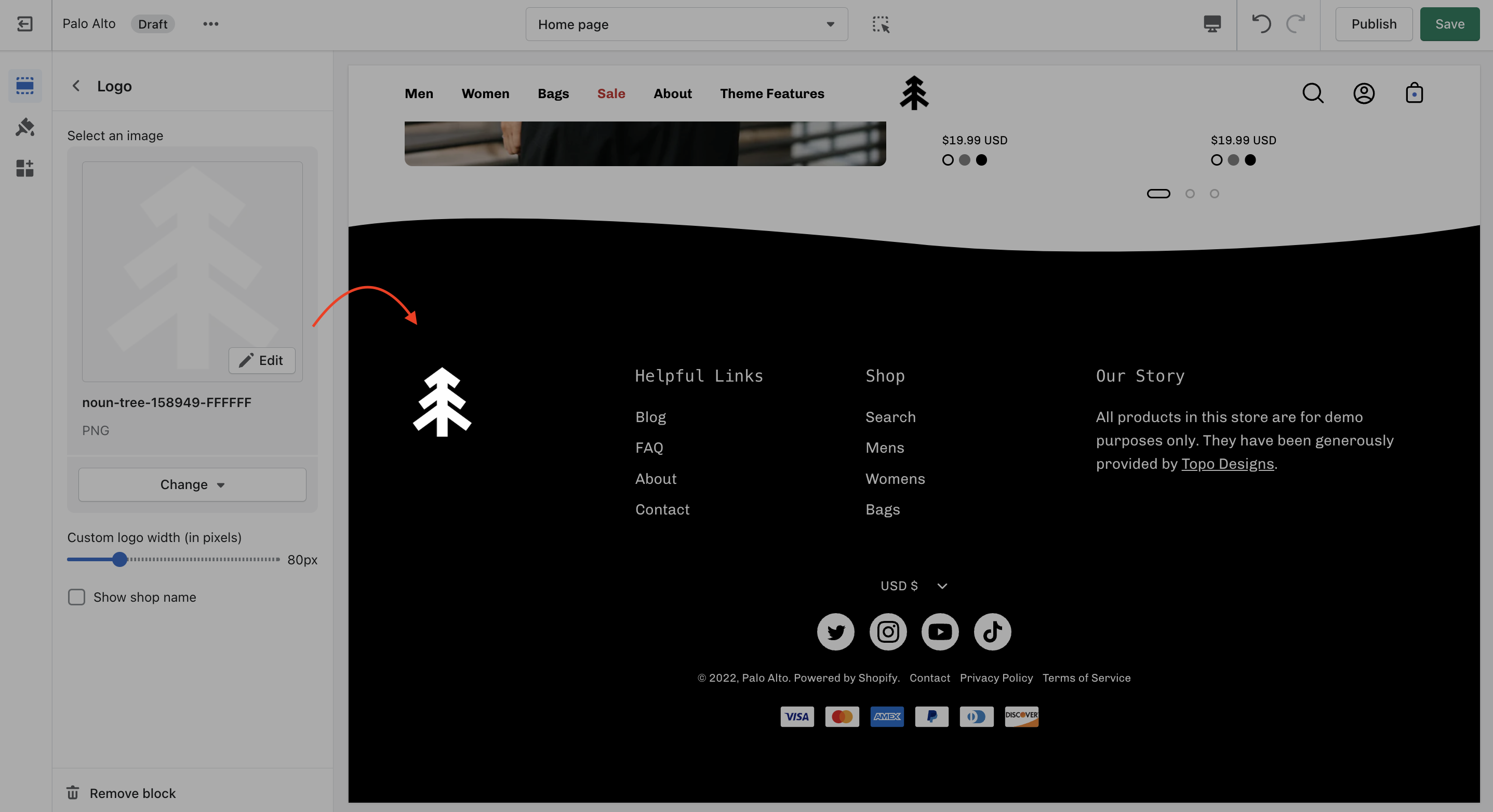The width and height of the screenshot is (1493, 812).
Task: Open the USD $ currency selector
Action: click(913, 586)
